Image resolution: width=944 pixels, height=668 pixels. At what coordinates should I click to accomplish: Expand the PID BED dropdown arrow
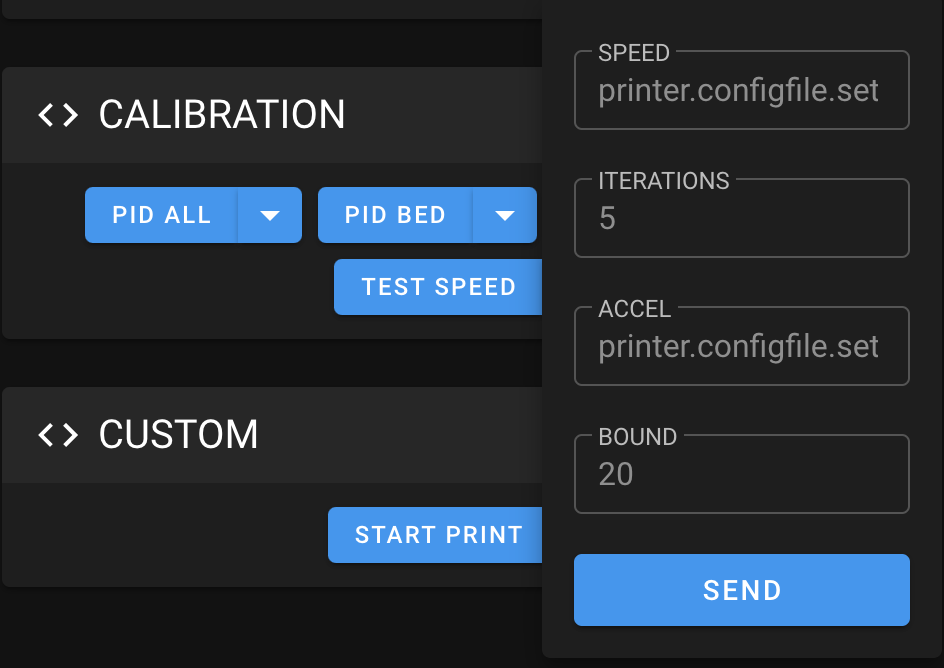tap(505, 215)
